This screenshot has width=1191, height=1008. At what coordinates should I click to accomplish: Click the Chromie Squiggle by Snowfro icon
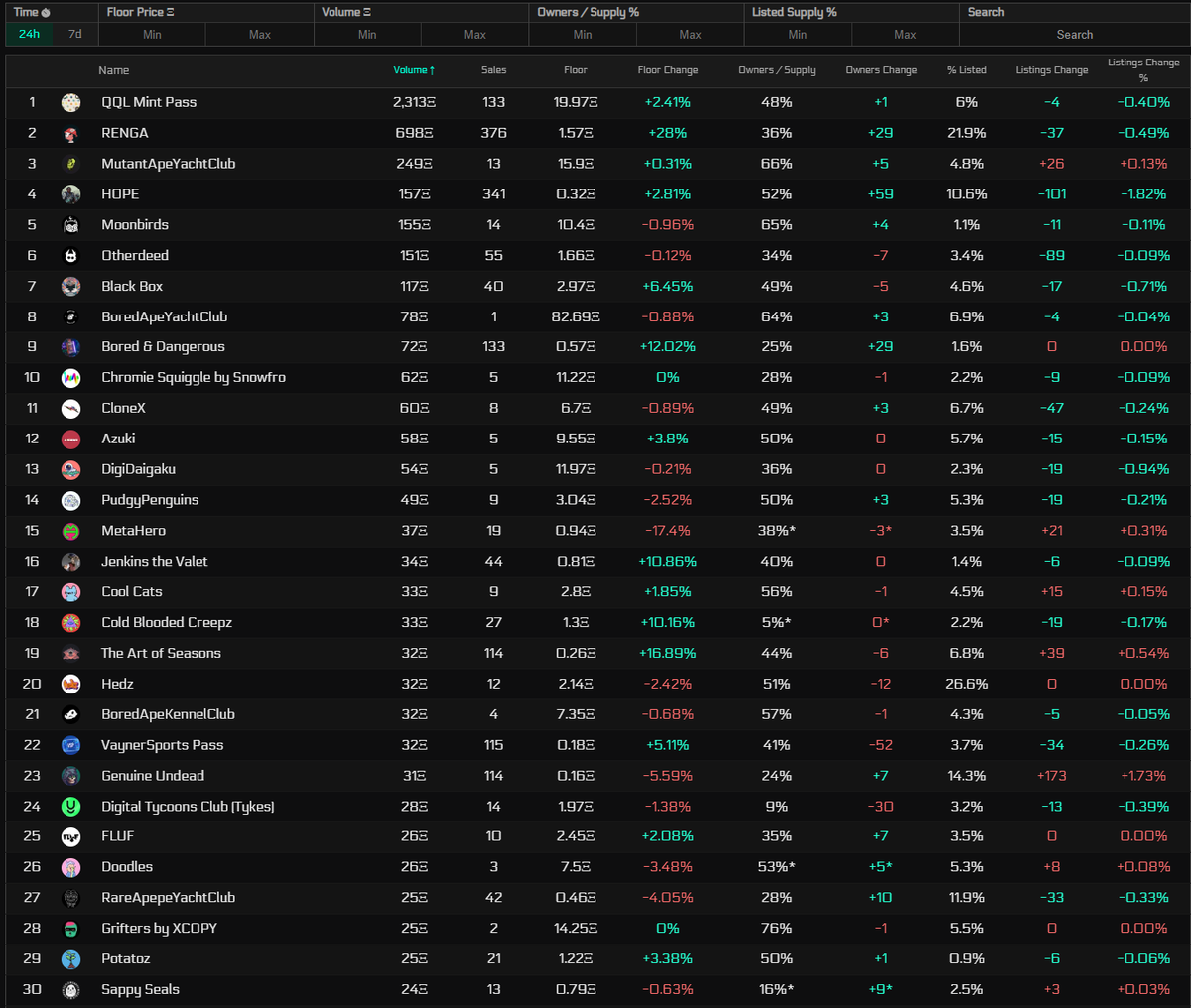click(70, 378)
